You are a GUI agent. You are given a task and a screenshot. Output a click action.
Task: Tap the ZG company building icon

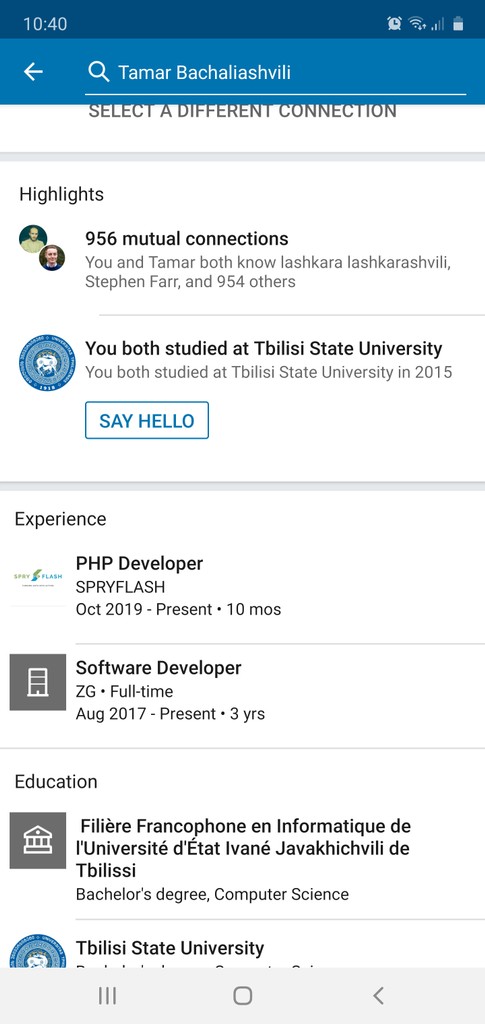point(38,682)
